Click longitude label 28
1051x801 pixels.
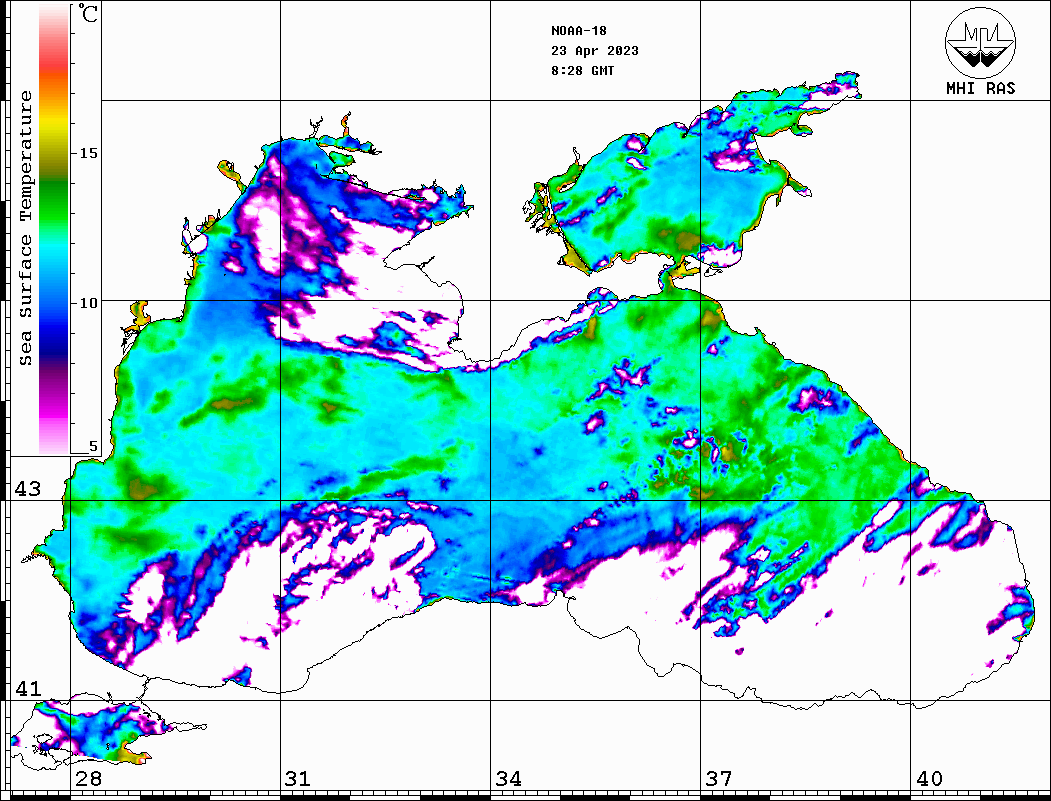[88, 778]
